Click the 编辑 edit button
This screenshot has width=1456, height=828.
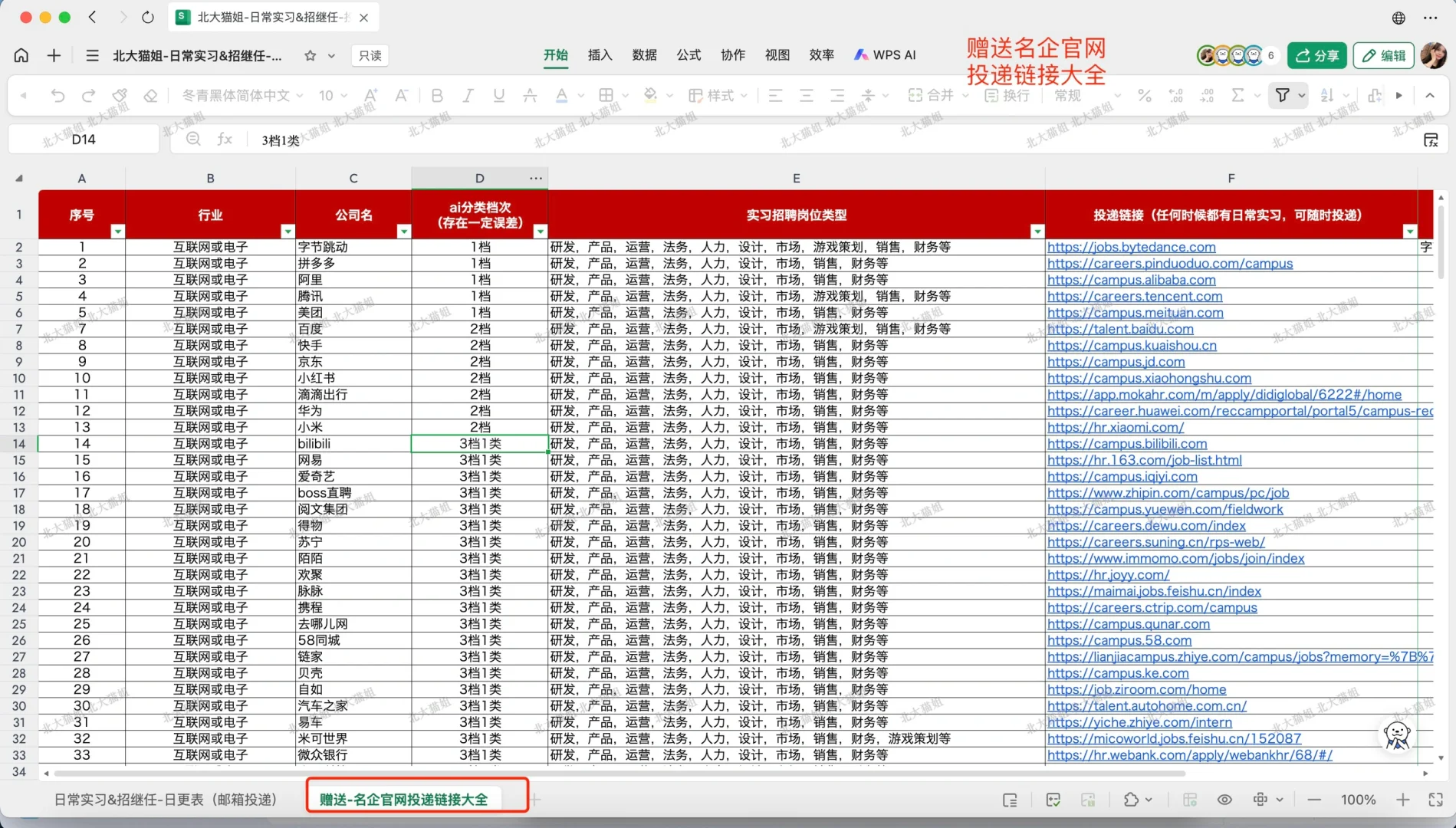1384,55
